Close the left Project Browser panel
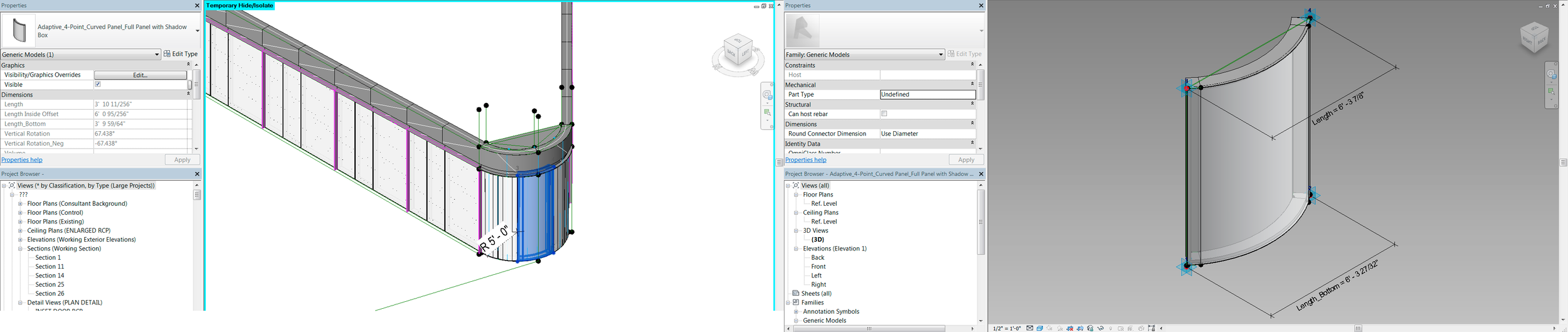1568x332 pixels. tap(197, 174)
